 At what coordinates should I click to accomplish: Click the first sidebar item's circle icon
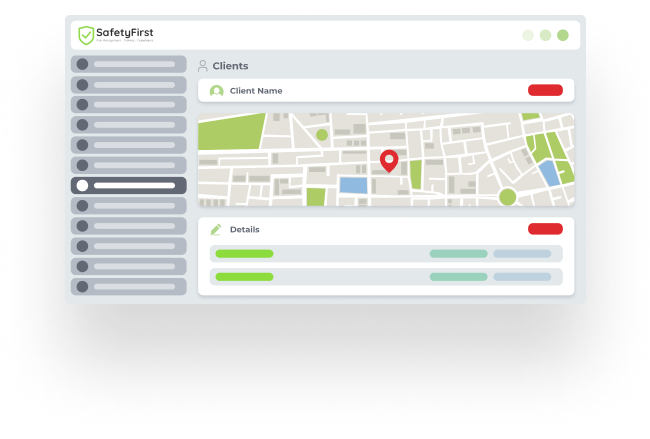click(x=82, y=64)
